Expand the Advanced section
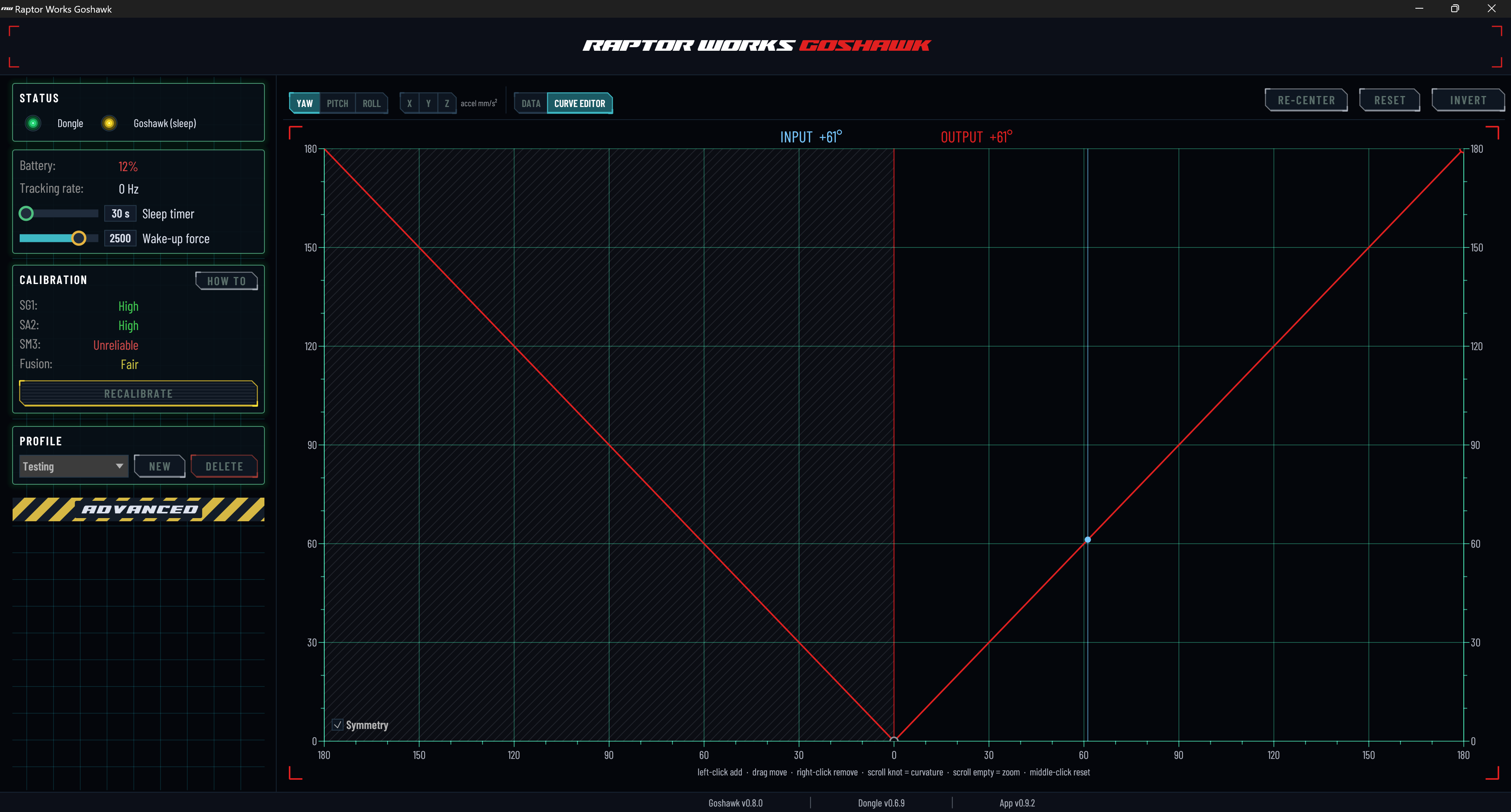This screenshot has width=1511, height=812. (x=139, y=509)
